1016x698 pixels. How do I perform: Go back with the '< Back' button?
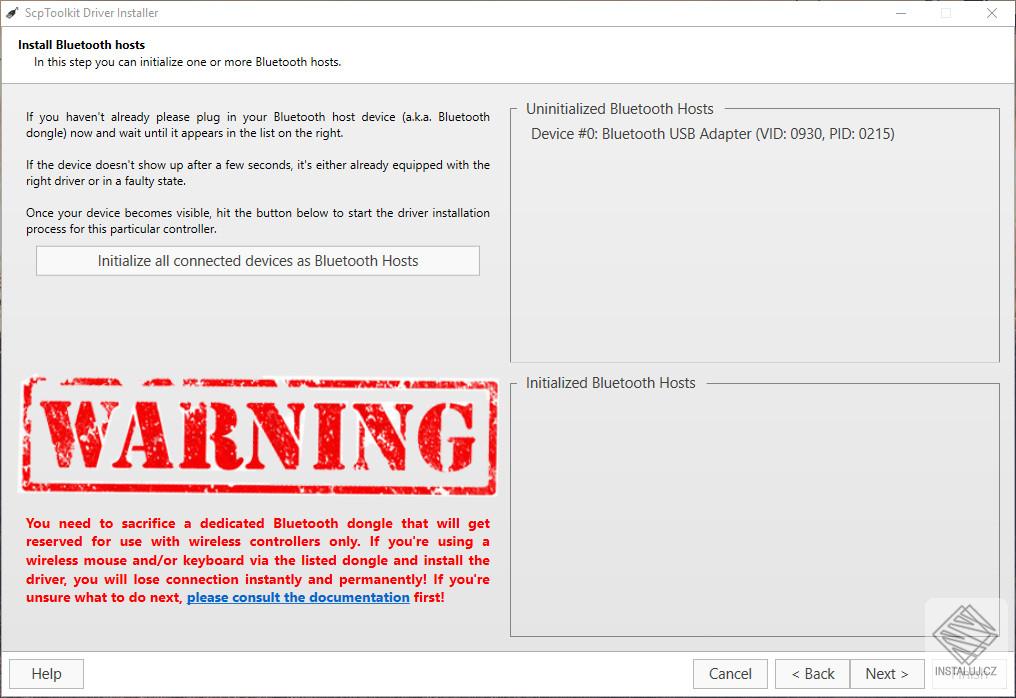click(813, 674)
